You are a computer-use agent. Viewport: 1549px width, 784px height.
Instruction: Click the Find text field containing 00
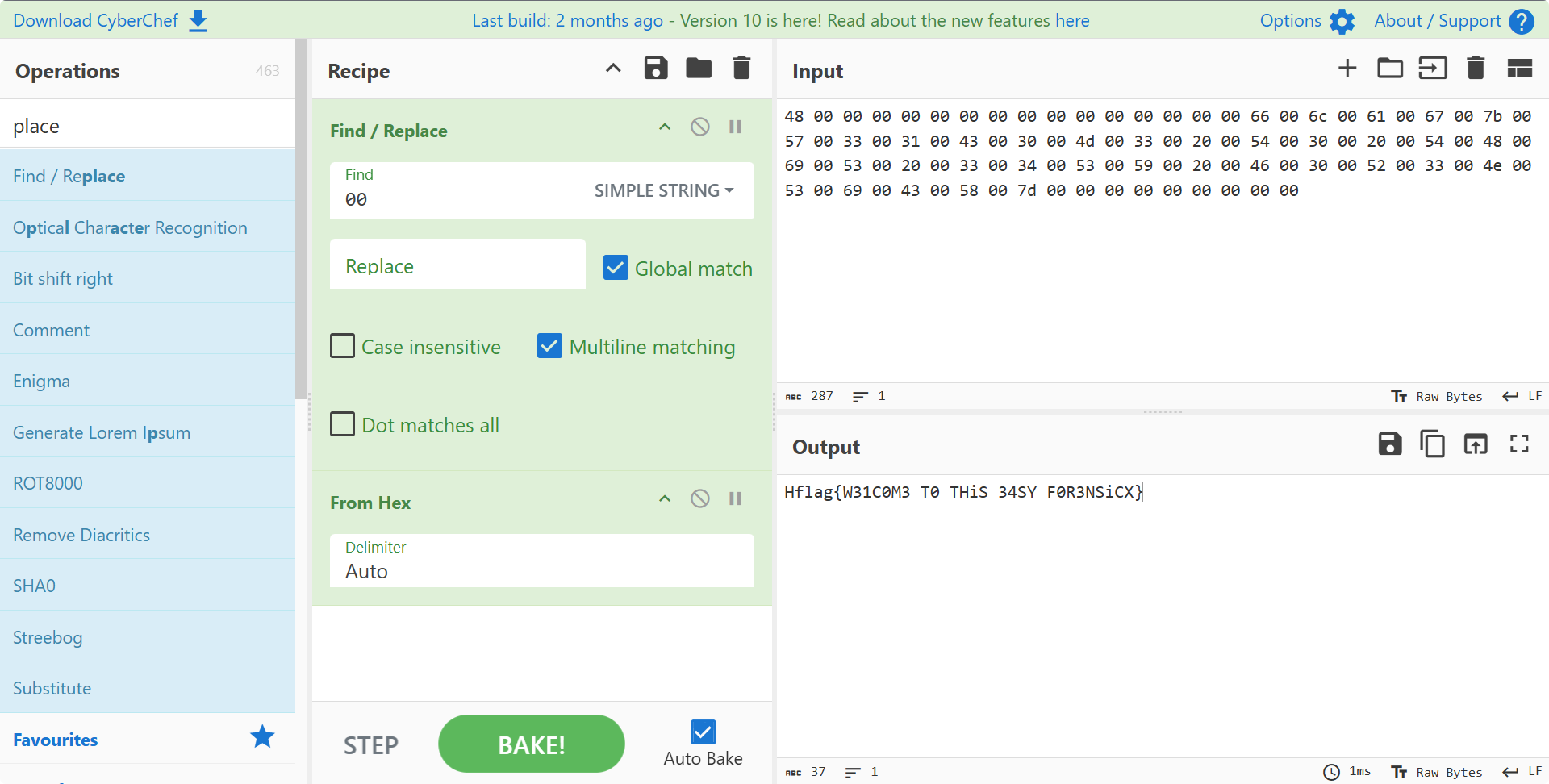(460, 190)
